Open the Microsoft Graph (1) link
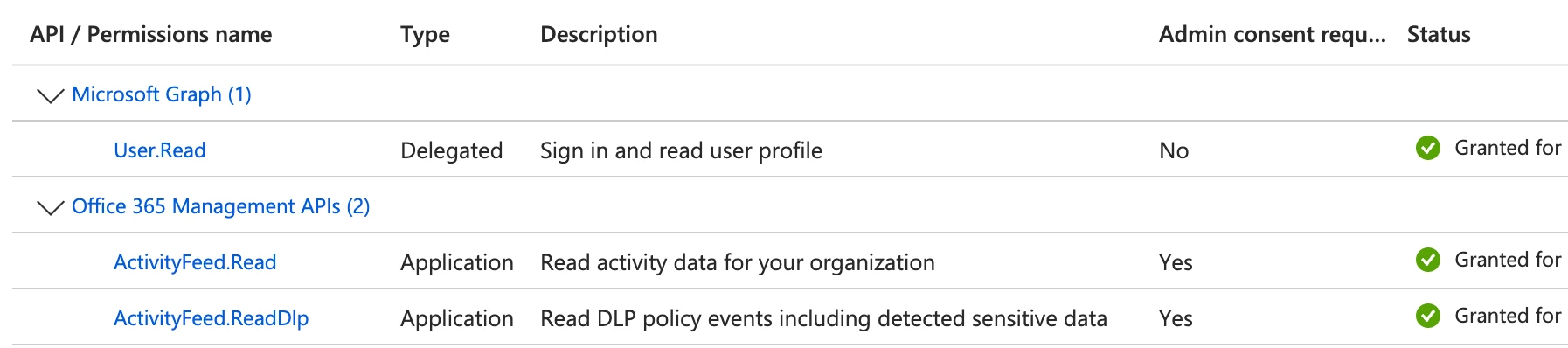This screenshot has height=348, width=1568. click(x=162, y=94)
